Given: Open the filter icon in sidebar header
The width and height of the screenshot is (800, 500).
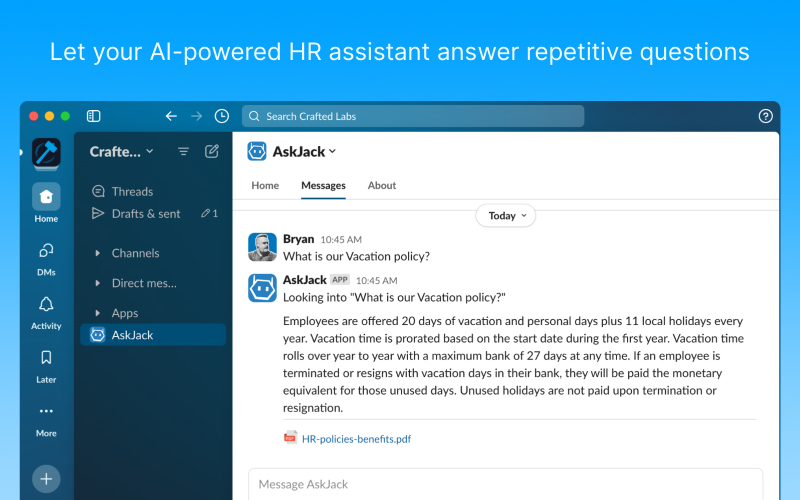Looking at the screenshot, I should click(x=183, y=152).
